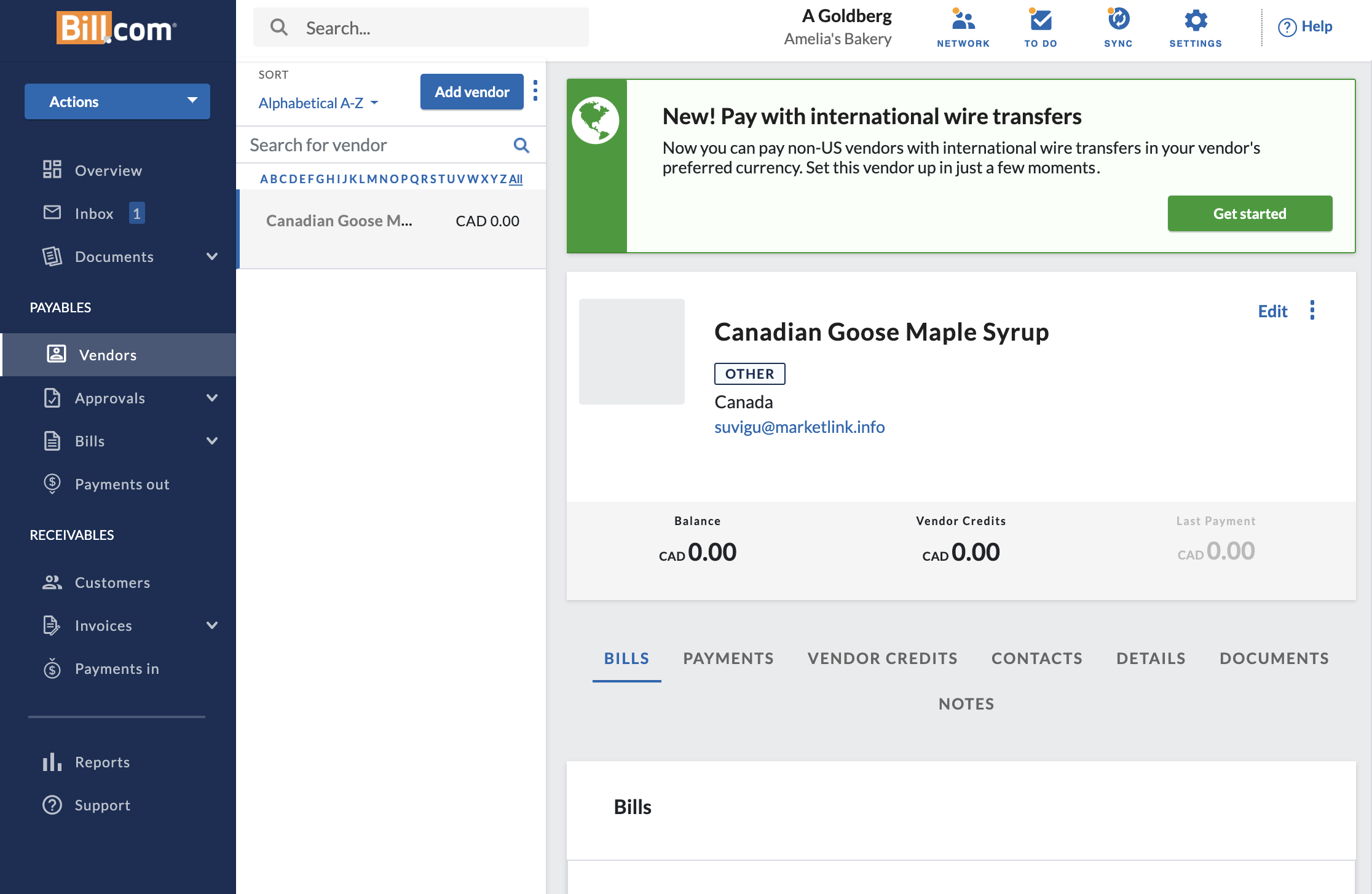Click the CAD 0.00 vendor Balance value
This screenshot has width=1372, height=894.
click(698, 552)
